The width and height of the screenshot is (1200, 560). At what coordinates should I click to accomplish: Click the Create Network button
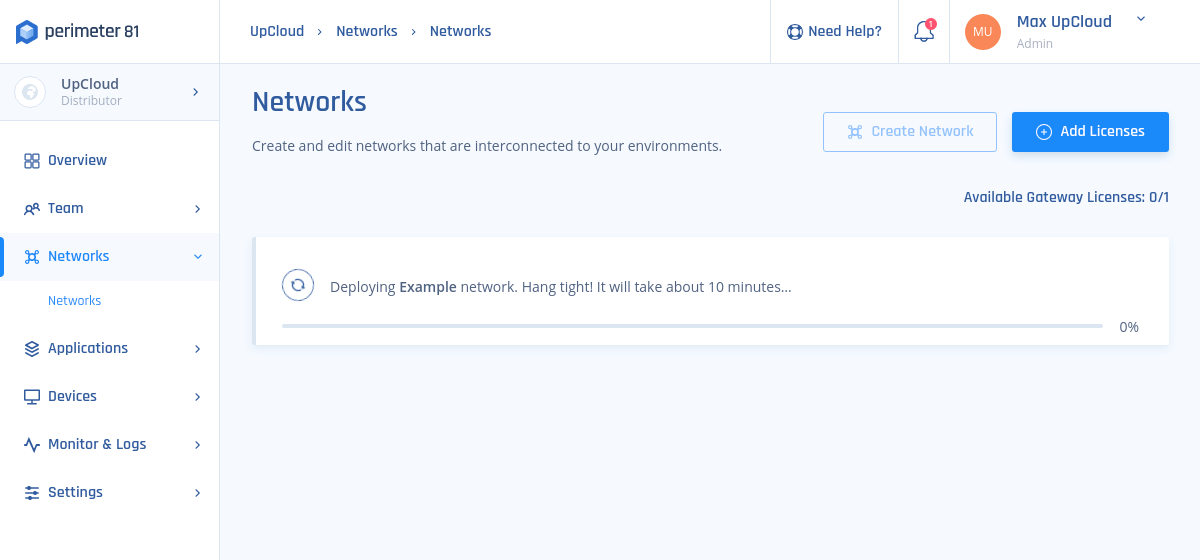pos(909,132)
